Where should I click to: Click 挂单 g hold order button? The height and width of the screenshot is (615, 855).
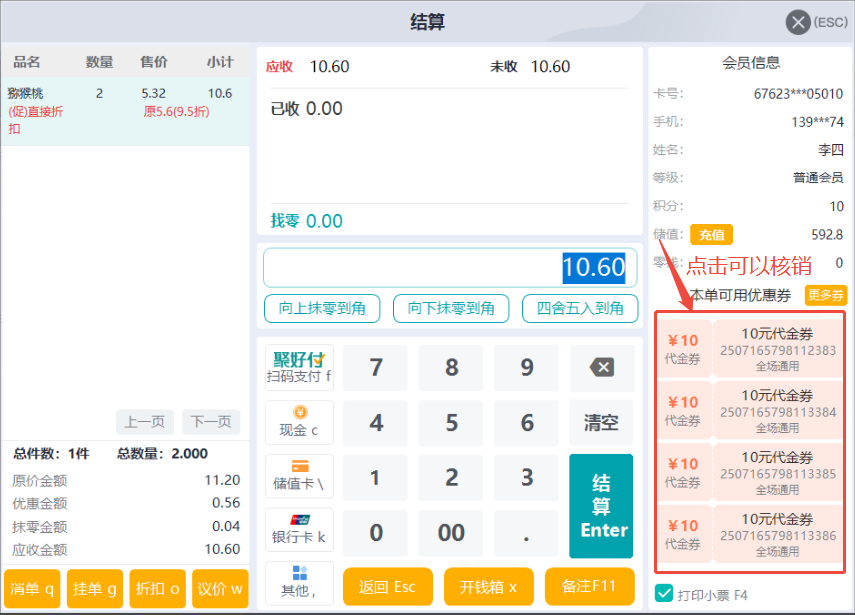point(95,589)
